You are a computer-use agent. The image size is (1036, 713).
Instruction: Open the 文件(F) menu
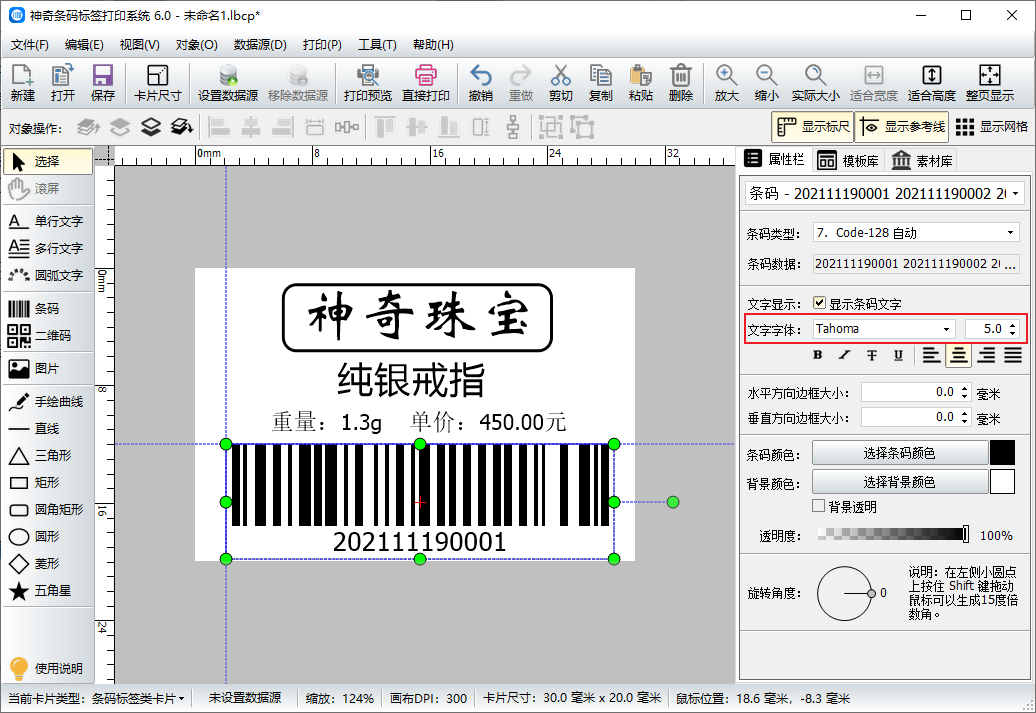point(30,45)
